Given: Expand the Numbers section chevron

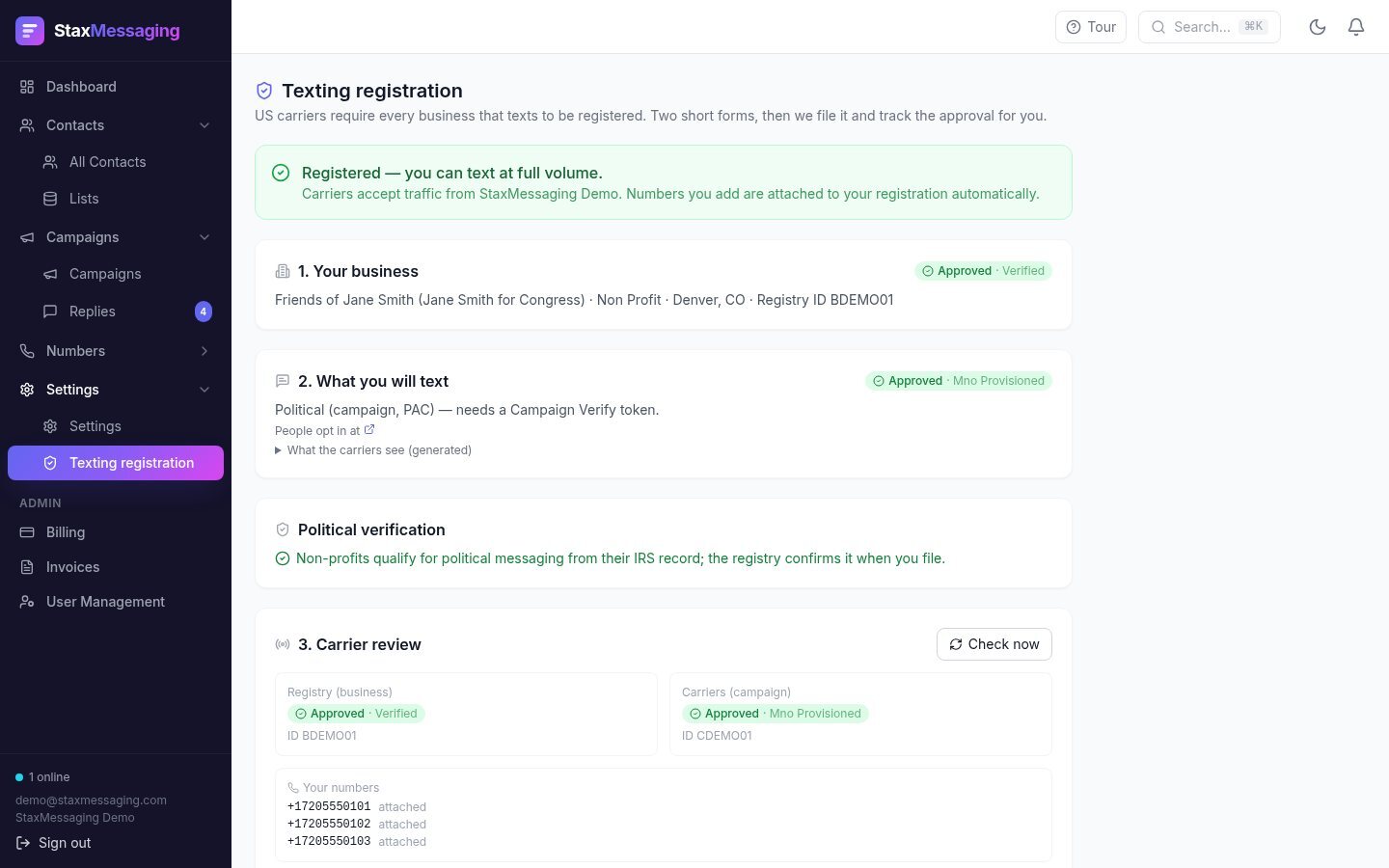Looking at the screenshot, I should (x=204, y=351).
